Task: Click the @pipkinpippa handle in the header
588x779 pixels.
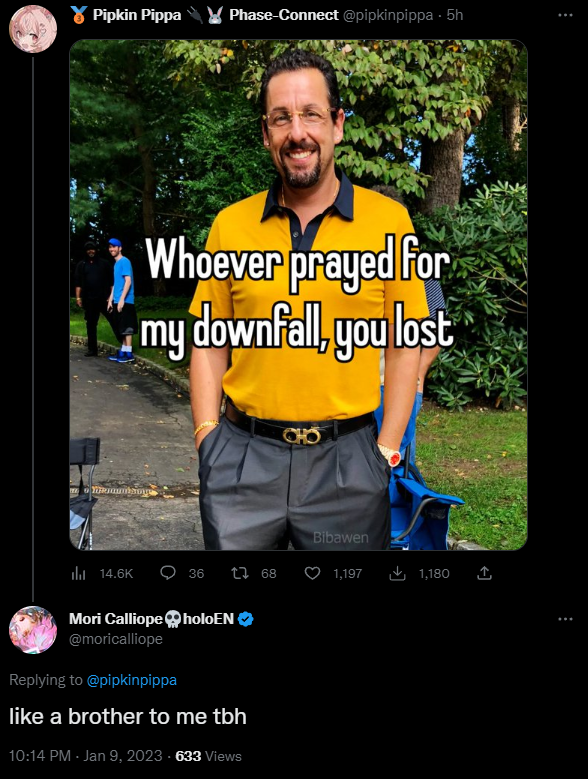Action: tap(388, 15)
